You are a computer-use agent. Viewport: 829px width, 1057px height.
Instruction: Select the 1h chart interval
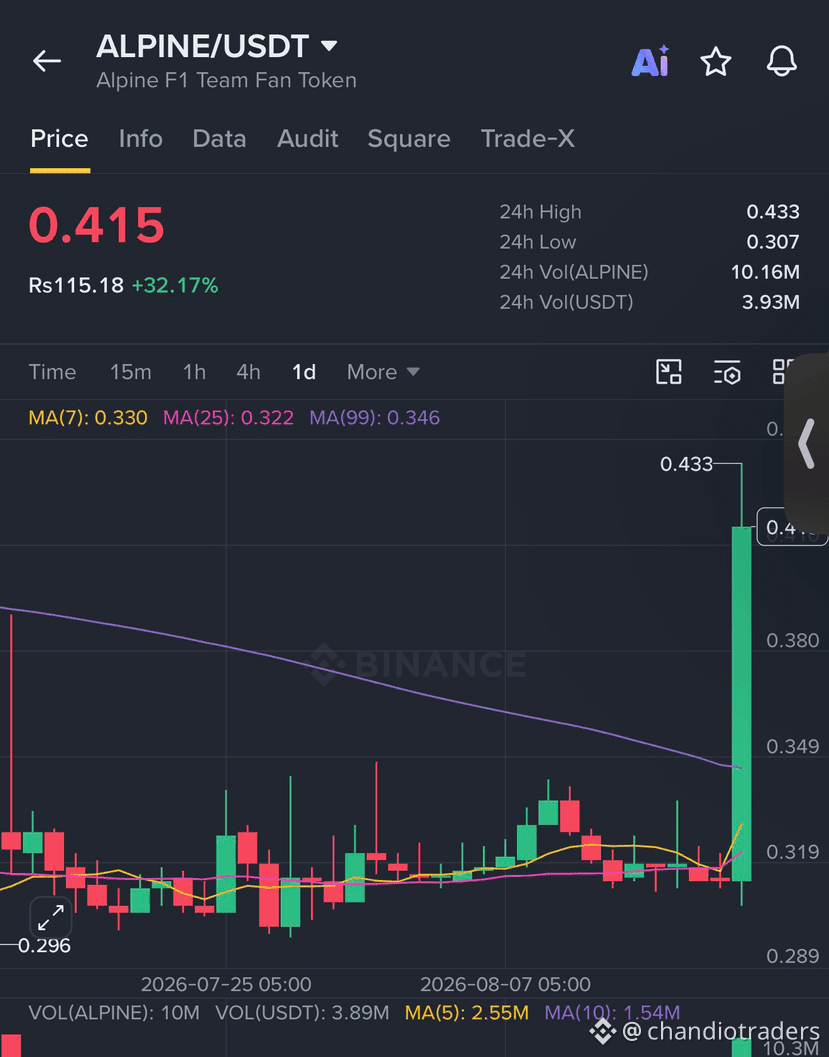(194, 372)
